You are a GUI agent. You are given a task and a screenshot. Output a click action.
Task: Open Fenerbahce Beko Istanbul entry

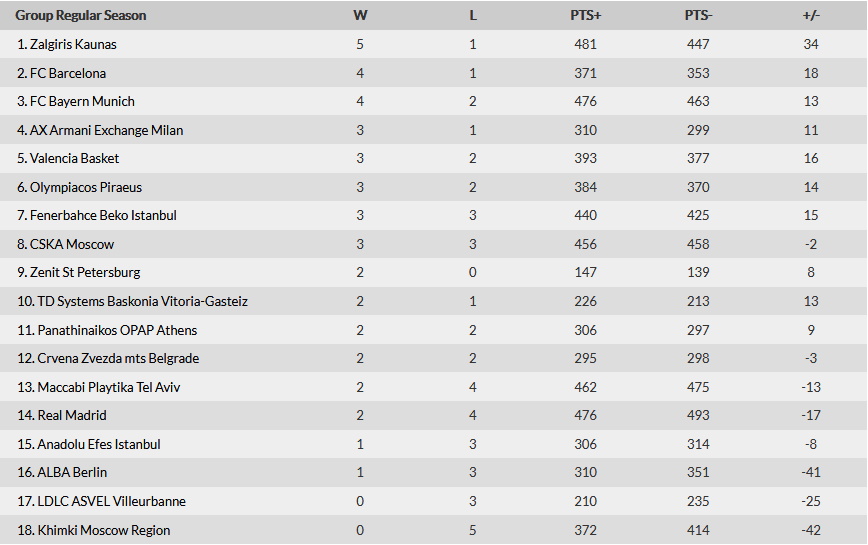point(103,215)
